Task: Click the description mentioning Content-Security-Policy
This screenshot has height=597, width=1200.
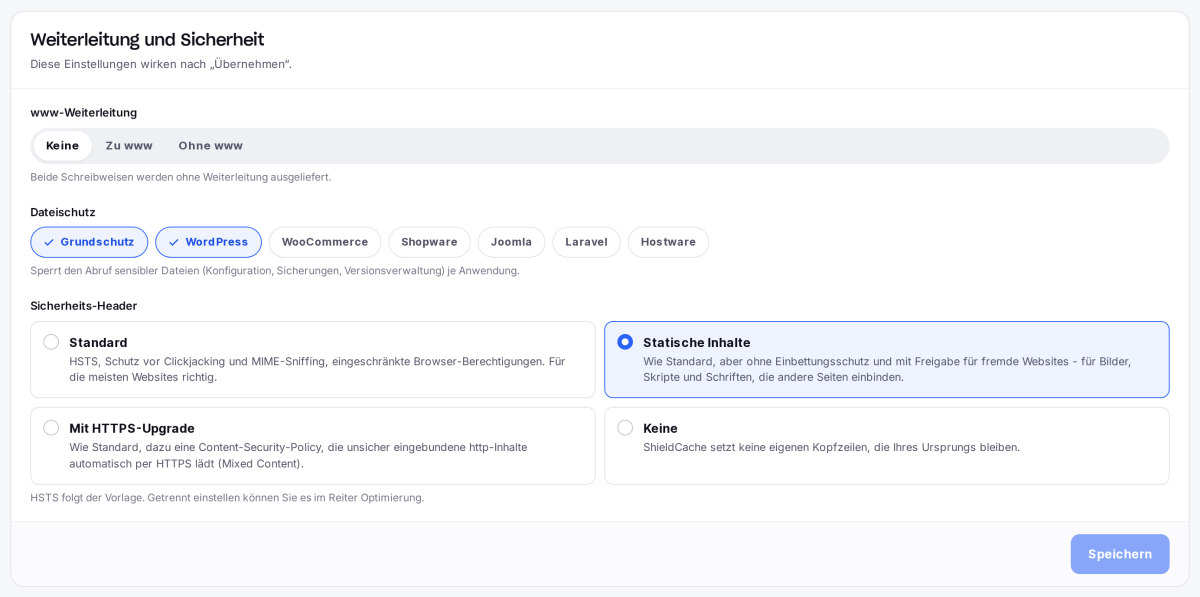Action: click(x=298, y=455)
